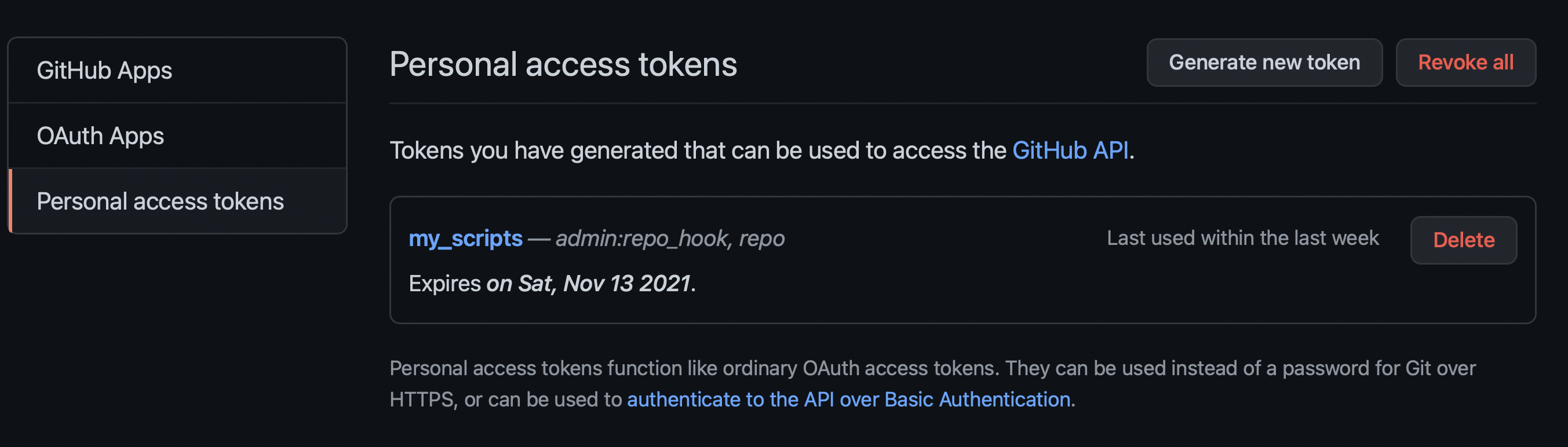Click Last used within the last week text
The height and width of the screenshot is (447, 1568).
coord(1242,238)
